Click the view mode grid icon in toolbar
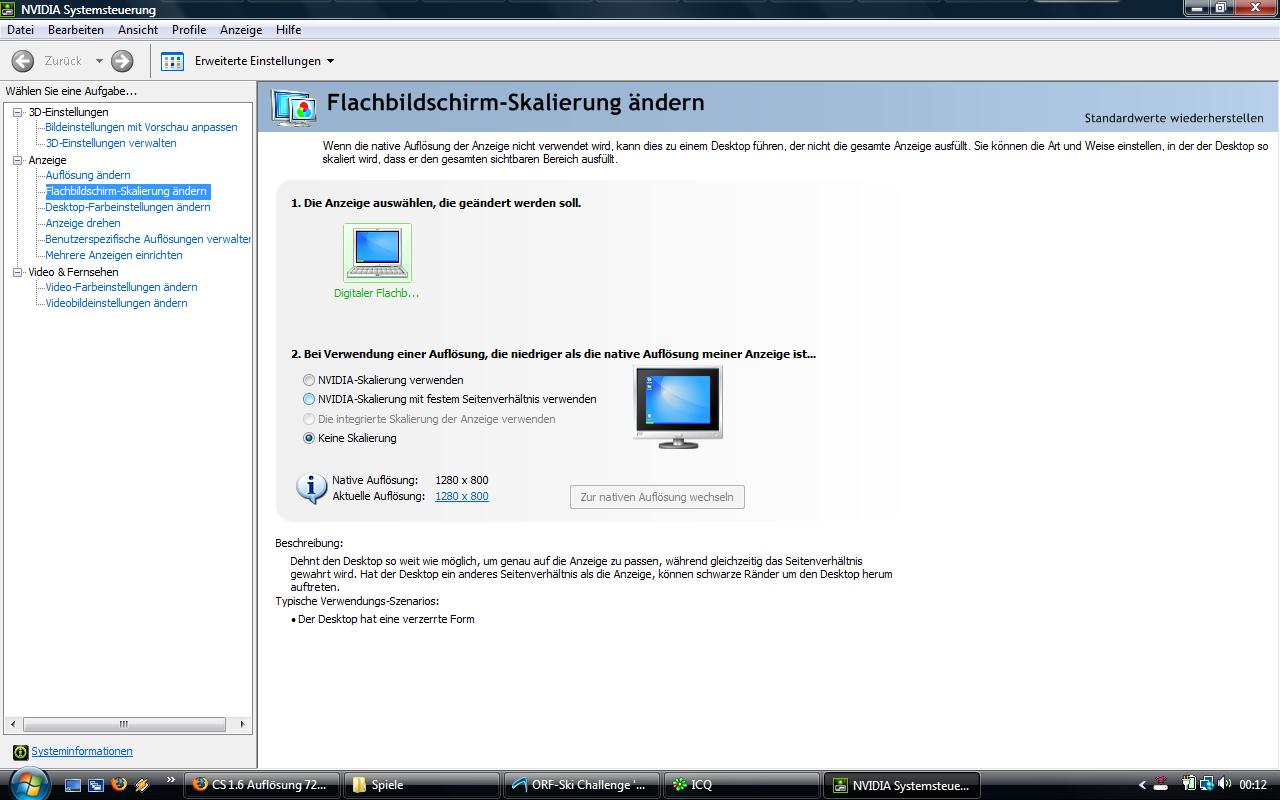Image resolution: width=1280 pixels, height=800 pixels. 172,61
